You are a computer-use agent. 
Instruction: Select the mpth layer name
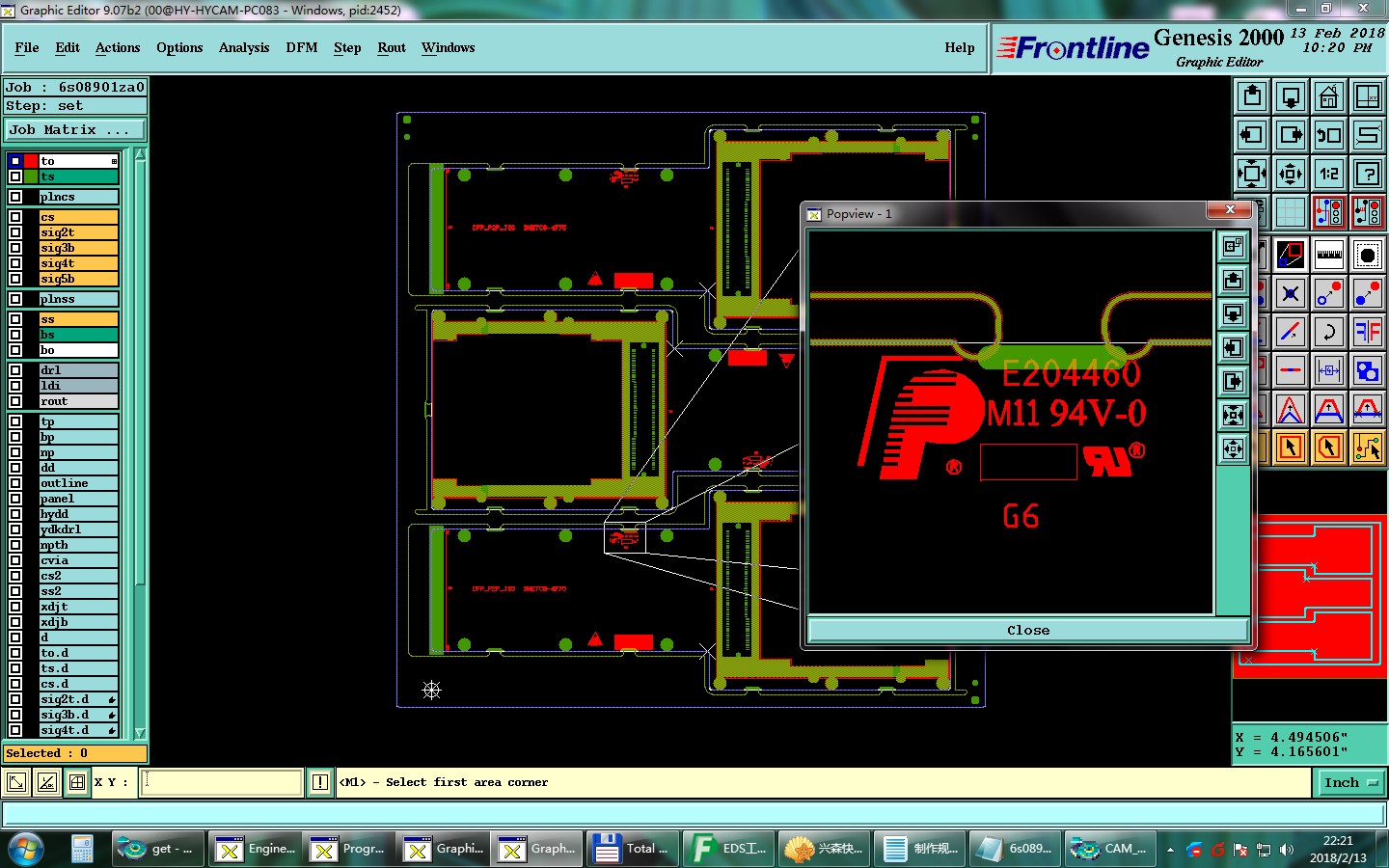tap(78, 545)
